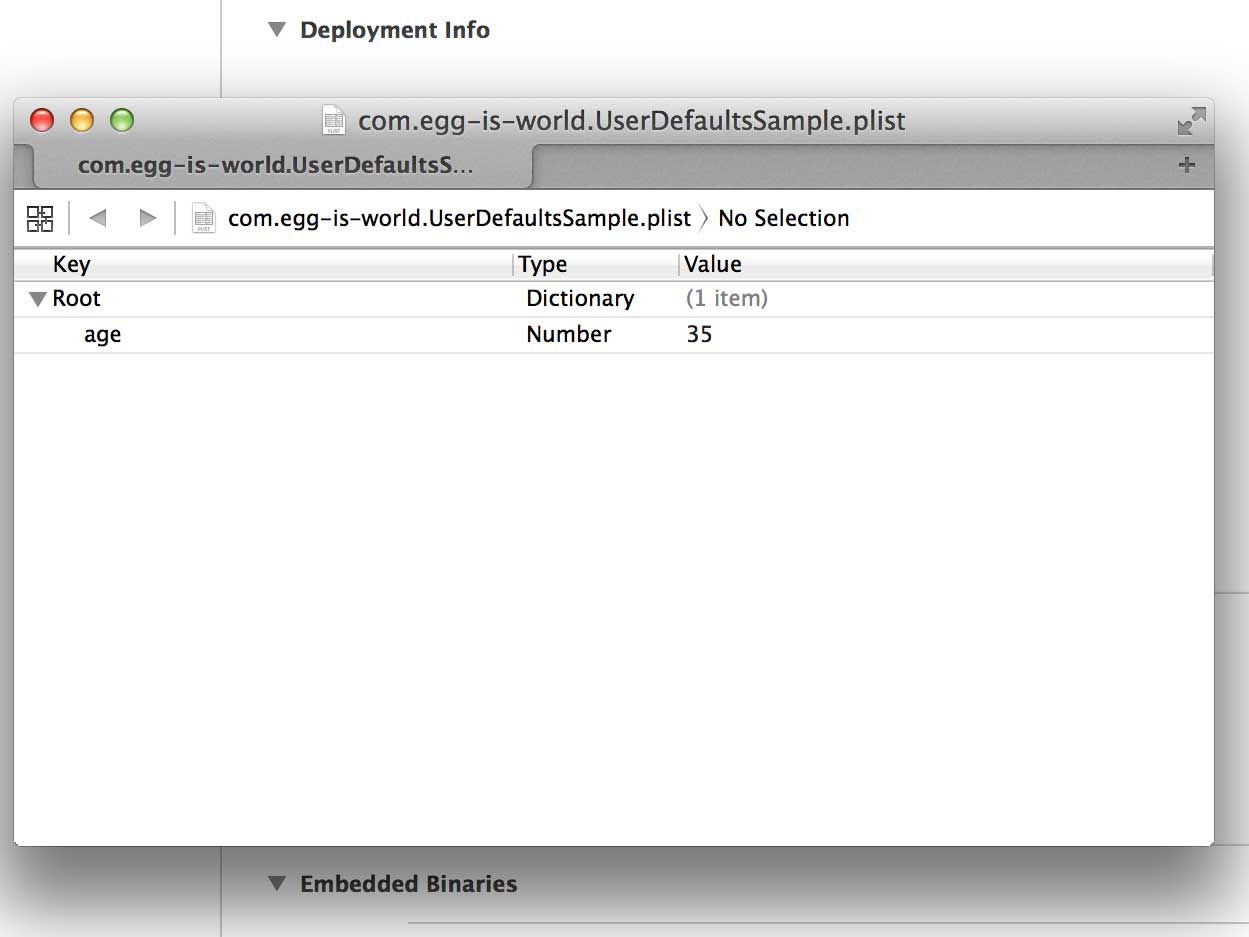Viewport: 1249px width, 937px height.
Task: Click the Value column header
Action: point(946,265)
